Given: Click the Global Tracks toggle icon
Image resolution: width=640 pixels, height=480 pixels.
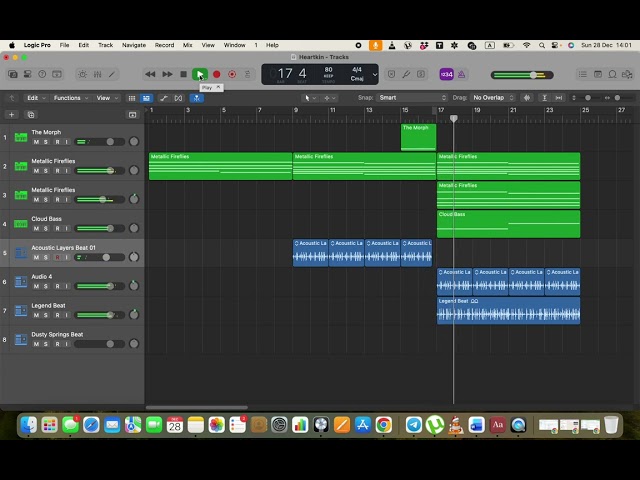Looking at the screenshot, I should tap(132, 115).
